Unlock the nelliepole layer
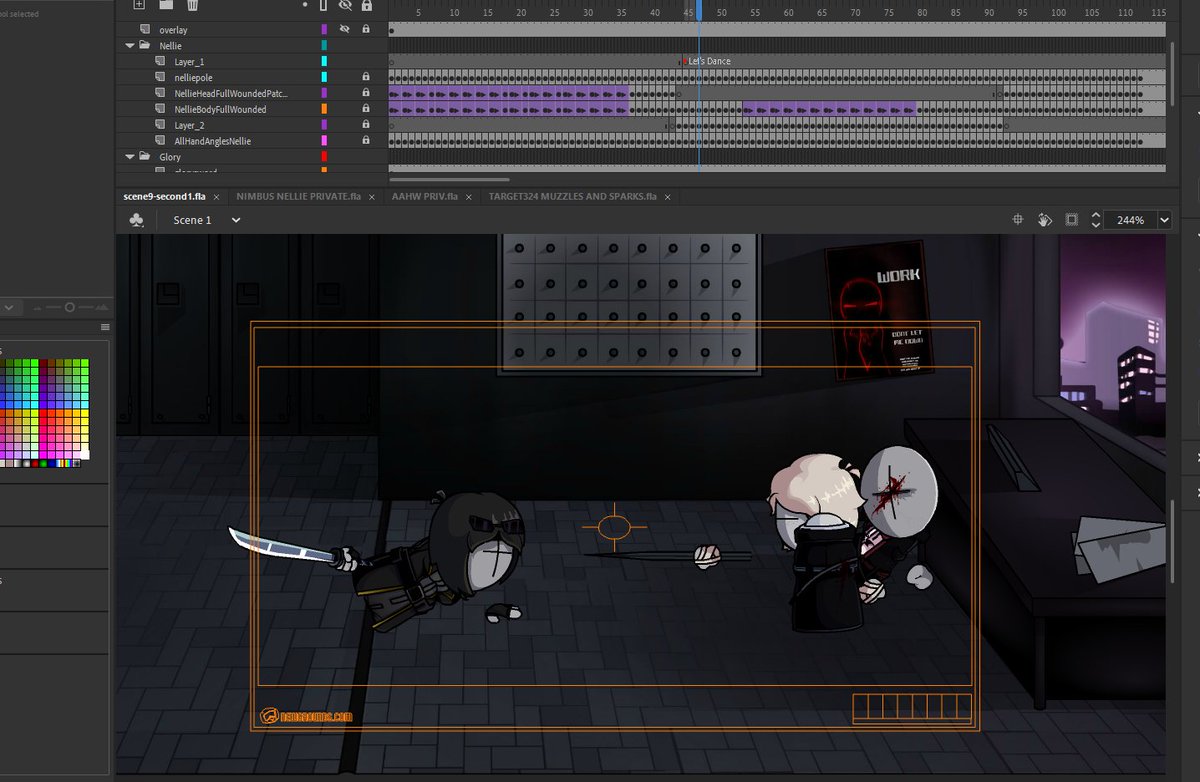The height and width of the screenshot is (782, 1200). [366, 77]
